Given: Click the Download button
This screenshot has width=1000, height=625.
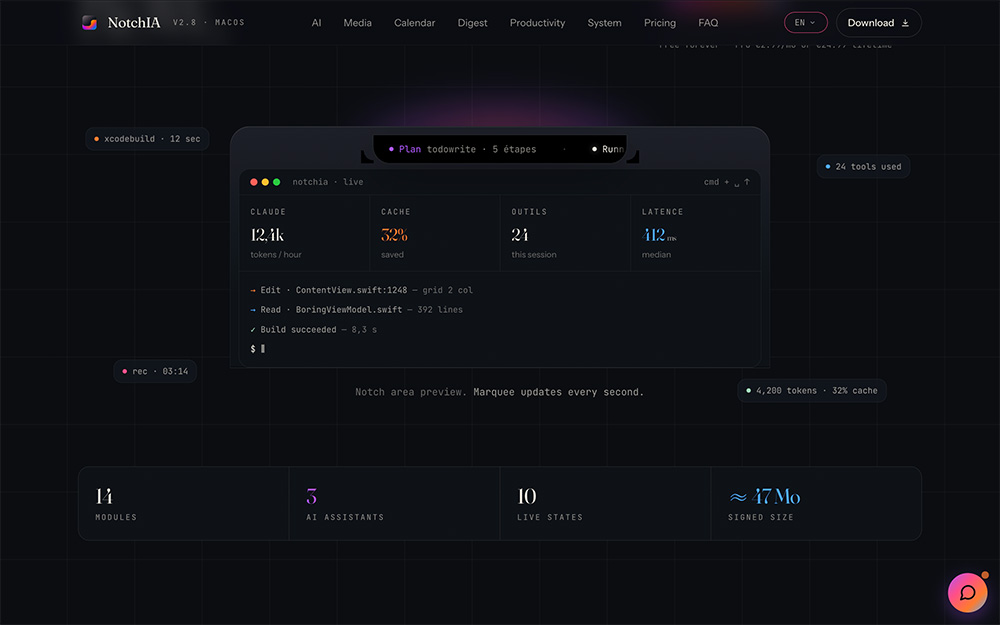Looking at the screenshot, I should pyautogui.click(x=878, y=22).
